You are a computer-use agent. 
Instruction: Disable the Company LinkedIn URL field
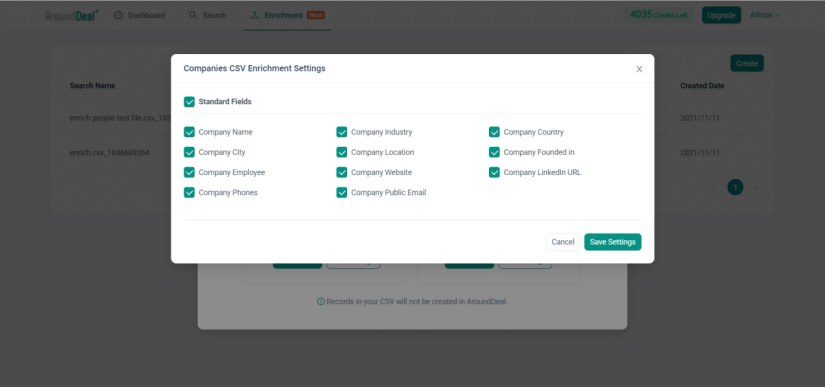pyautogui.click(x=494, y=172)
